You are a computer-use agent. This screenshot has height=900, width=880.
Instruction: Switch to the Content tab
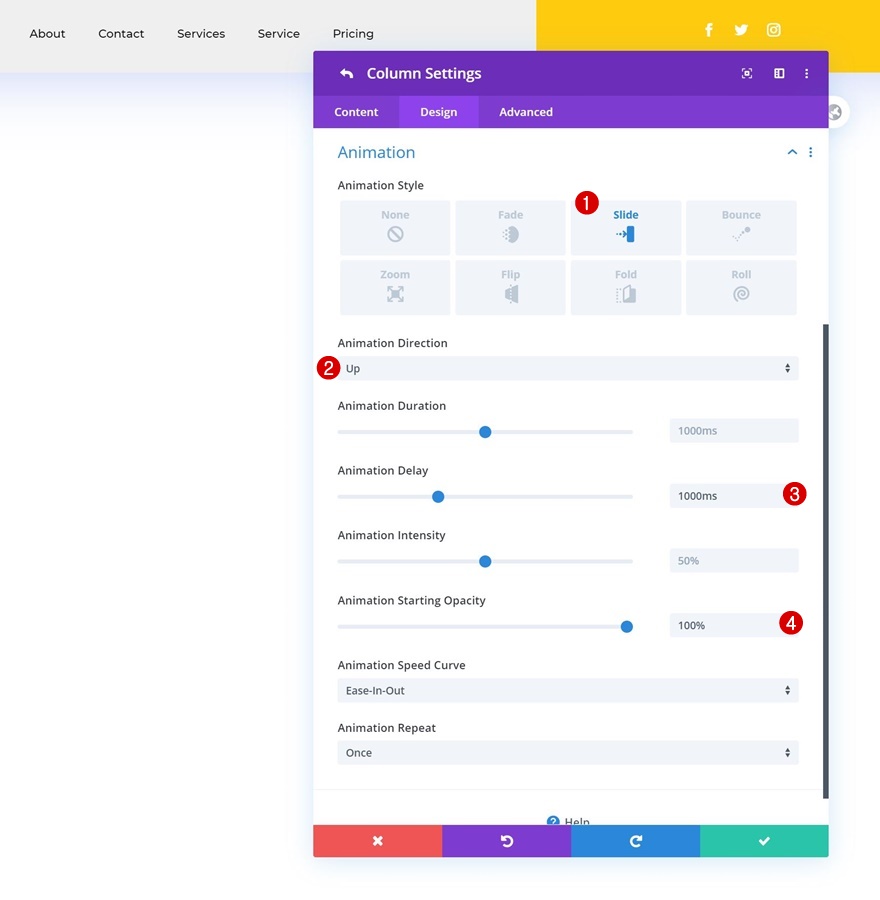[356, 112]
